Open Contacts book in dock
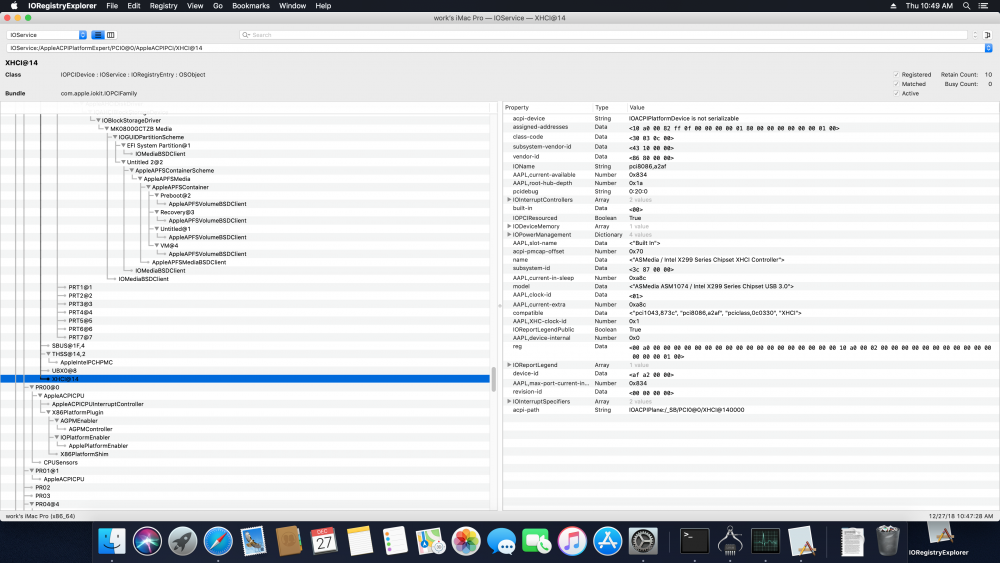Viewport: 1000px width, 563px height. point(289,542)
